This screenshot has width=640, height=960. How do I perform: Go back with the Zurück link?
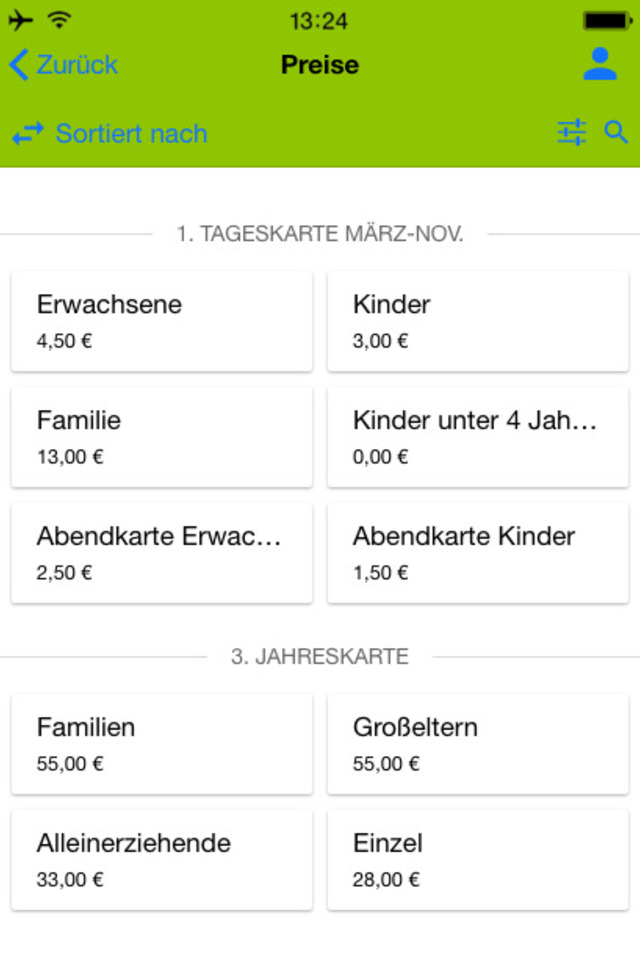point(77,65)
